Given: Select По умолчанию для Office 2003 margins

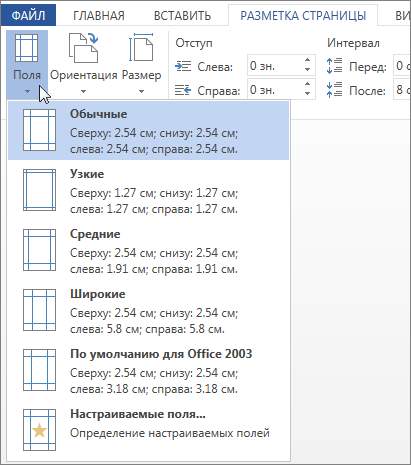Looking at the screenshot, I should pos(149,371).
